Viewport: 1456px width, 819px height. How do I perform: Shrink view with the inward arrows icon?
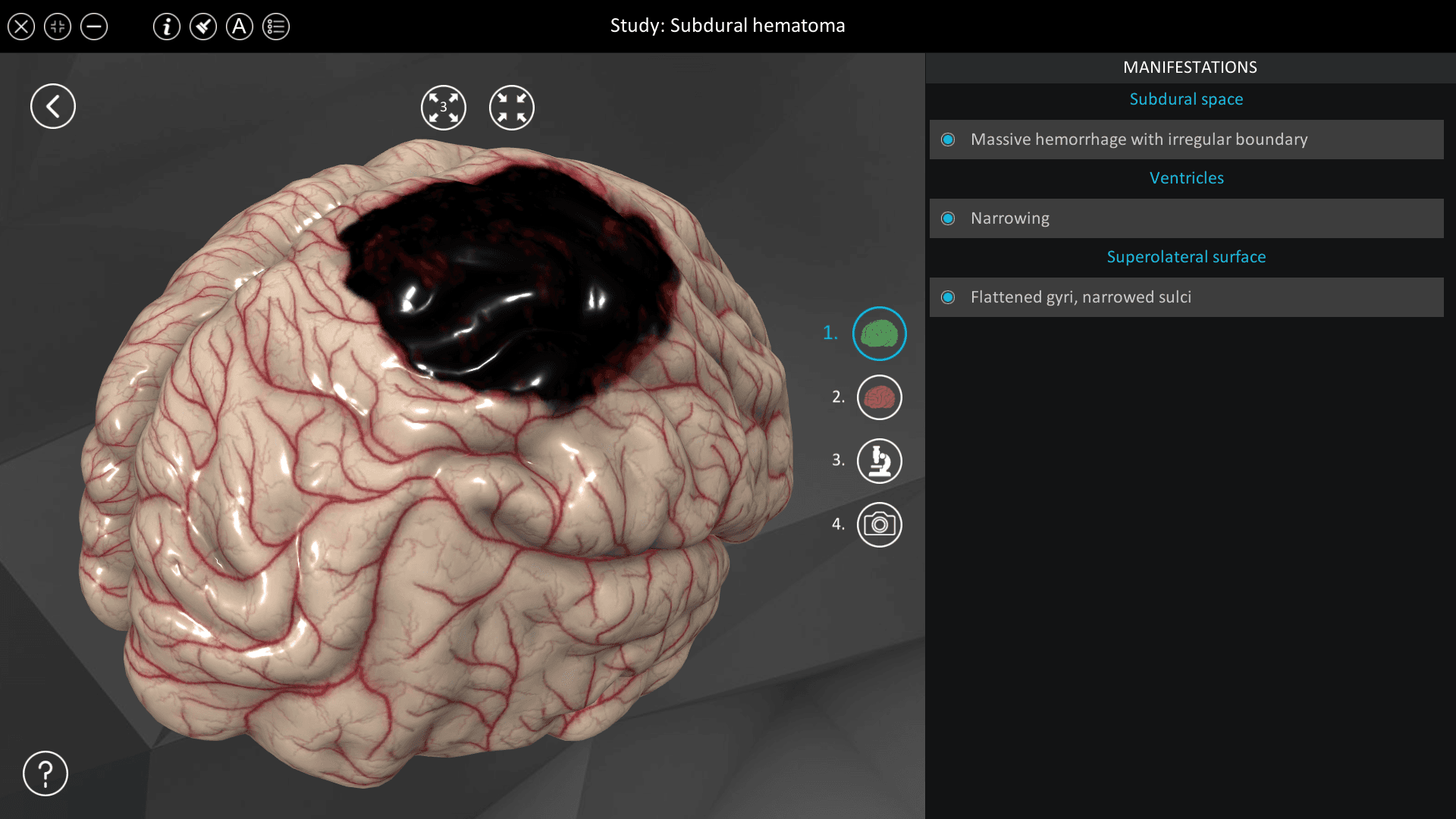[x=512, y=108]
